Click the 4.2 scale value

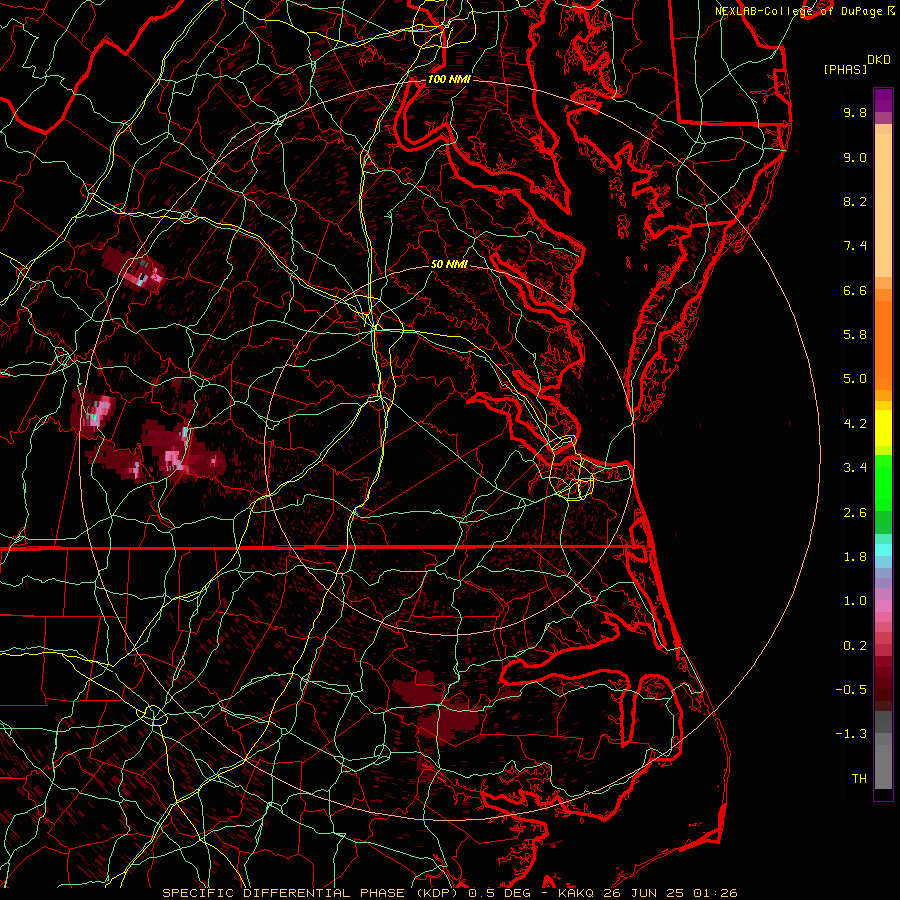tap(855, 424)
